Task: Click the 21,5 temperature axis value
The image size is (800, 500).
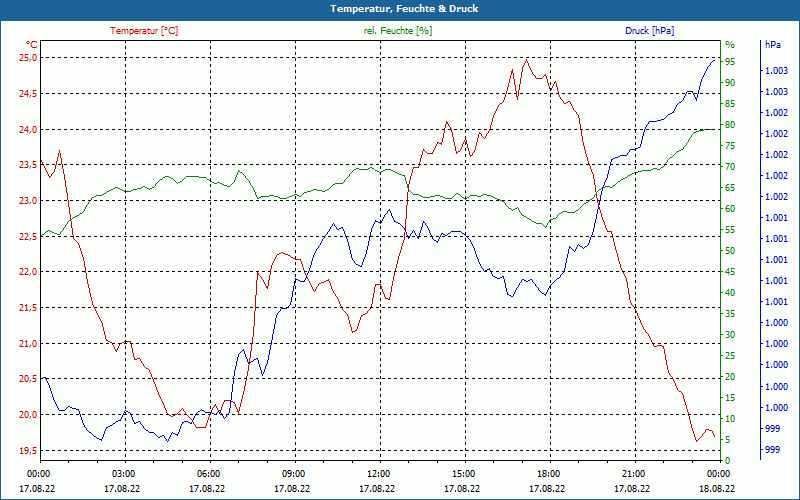Action: tap(29, 308)
